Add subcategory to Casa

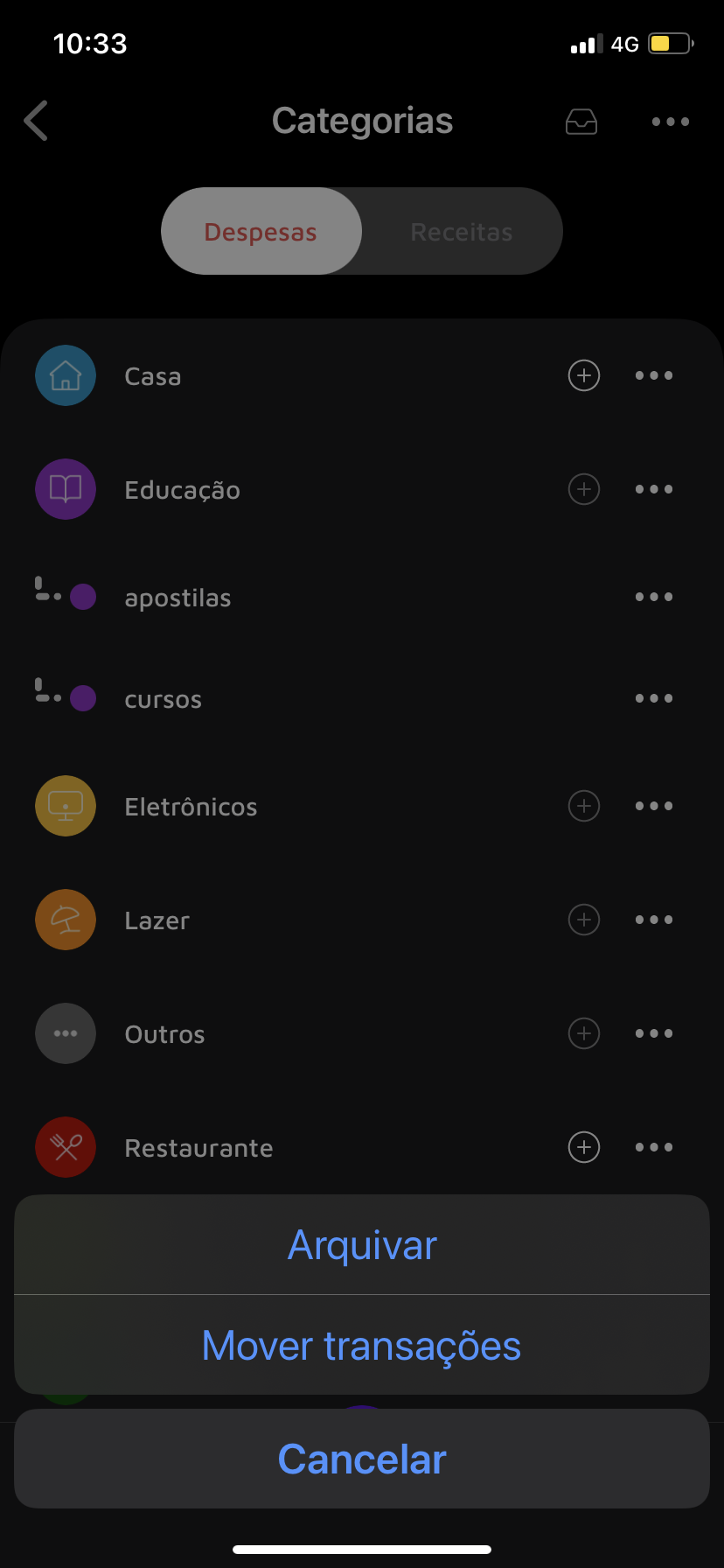click(584, 375)
